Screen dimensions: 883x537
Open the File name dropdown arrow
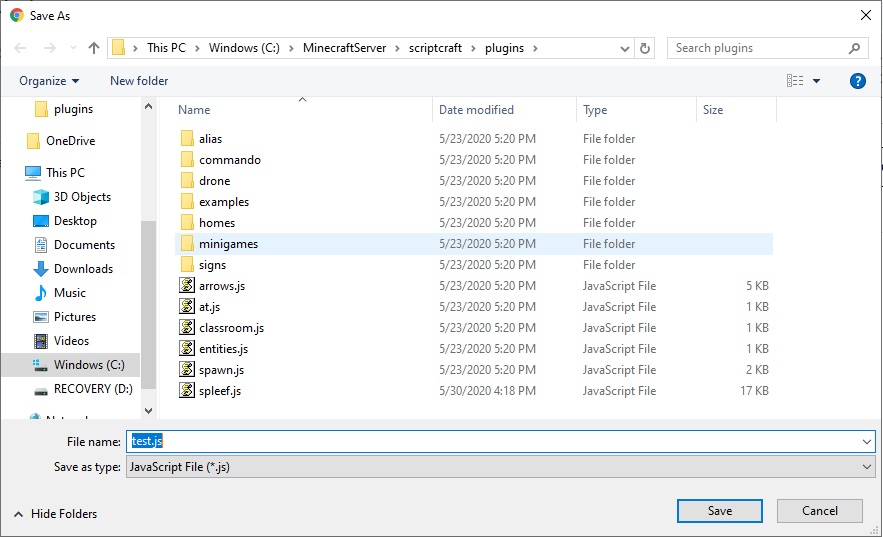click(x=867, y=441)
